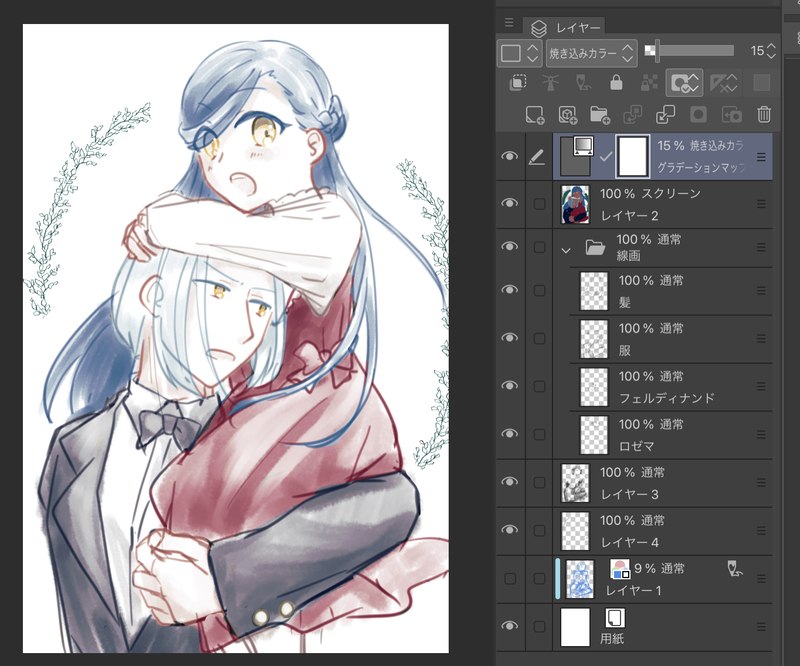This screenshot has width=800, height=666.
Task: Open the layer palette hamburger menu
Action: tap(509, 22)
